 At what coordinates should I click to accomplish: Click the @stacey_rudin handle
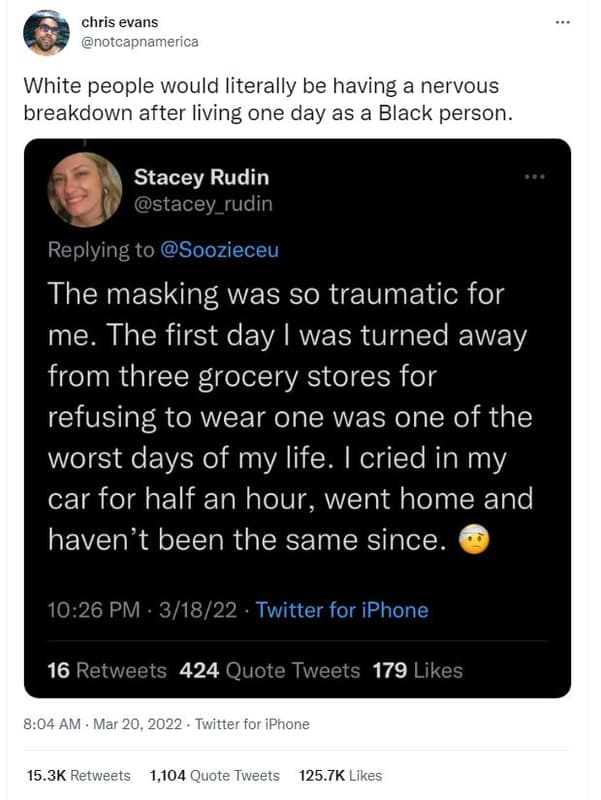(203, 206)
